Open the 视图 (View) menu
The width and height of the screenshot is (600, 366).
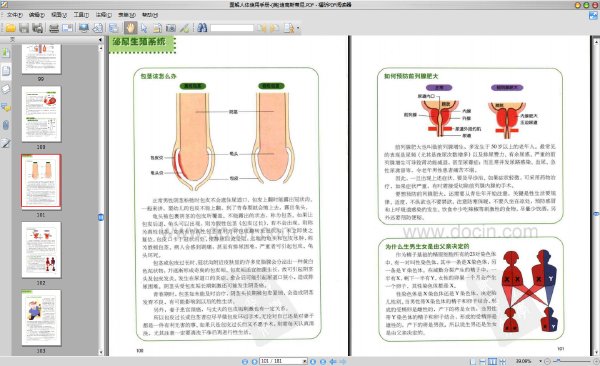(59, 15)
